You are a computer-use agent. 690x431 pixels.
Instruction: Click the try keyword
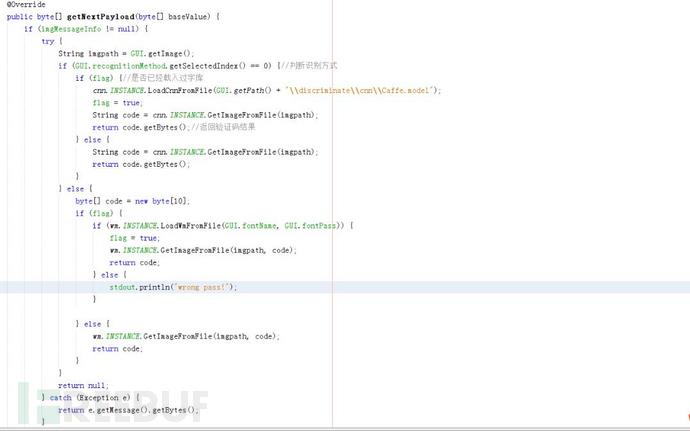[x=48, y=41]
